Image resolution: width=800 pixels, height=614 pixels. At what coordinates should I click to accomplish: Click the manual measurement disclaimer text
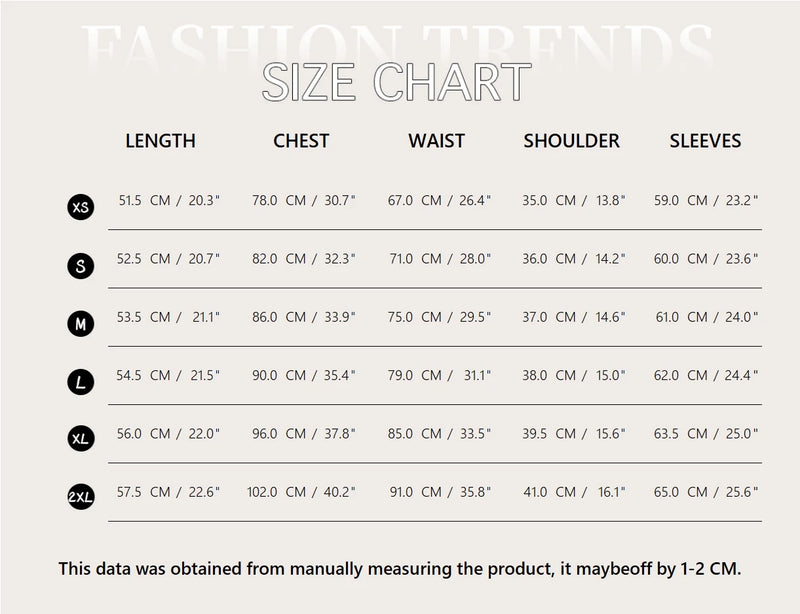coord(400,569)
